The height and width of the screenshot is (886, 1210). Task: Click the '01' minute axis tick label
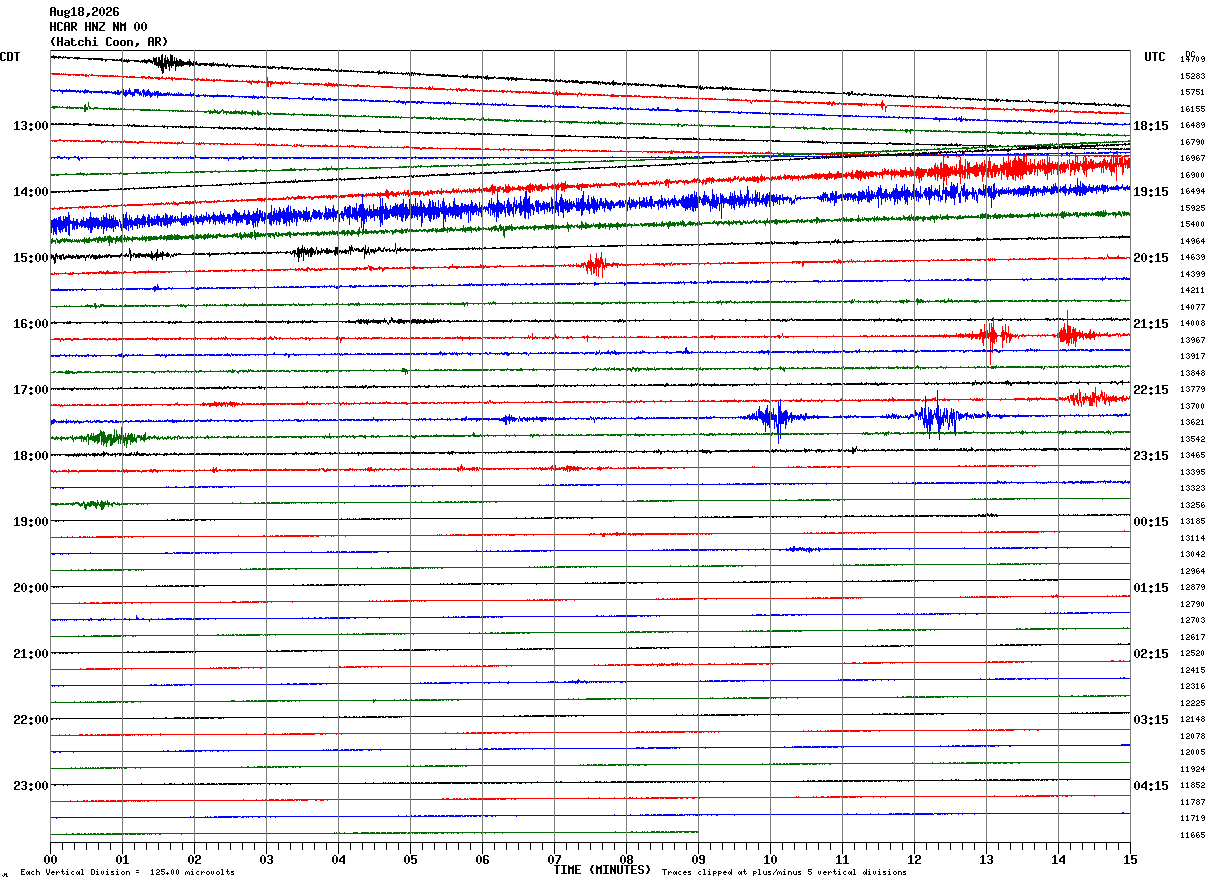[x=122, y=859]
